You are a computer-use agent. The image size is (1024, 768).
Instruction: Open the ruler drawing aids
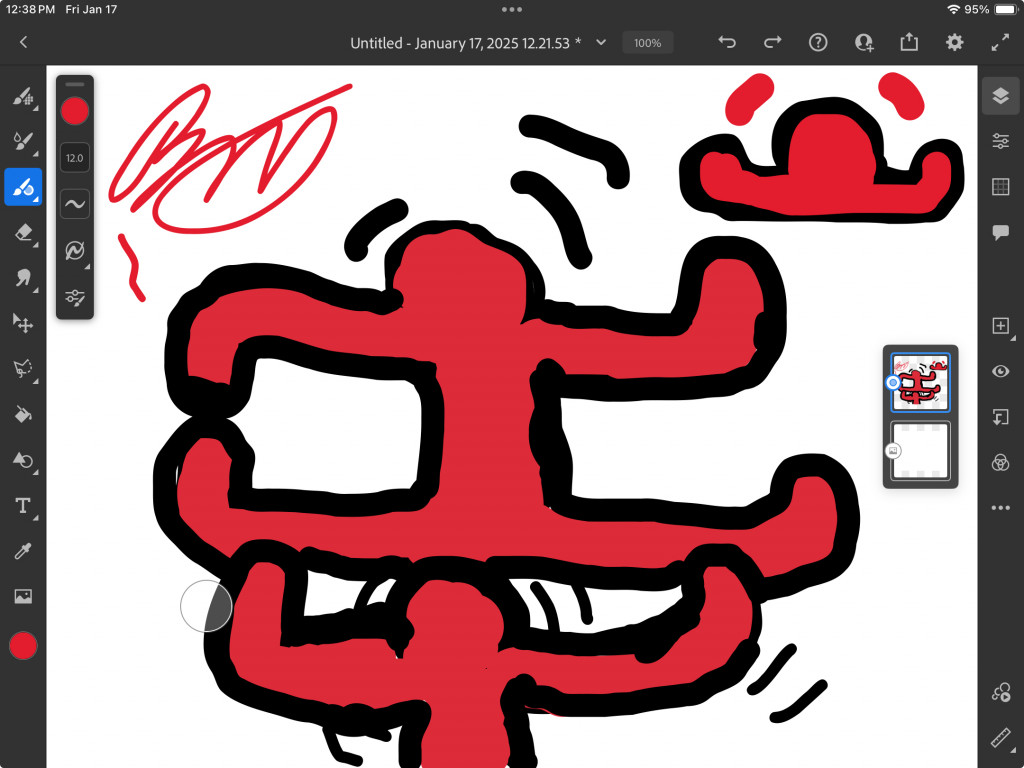(1000, 738)
